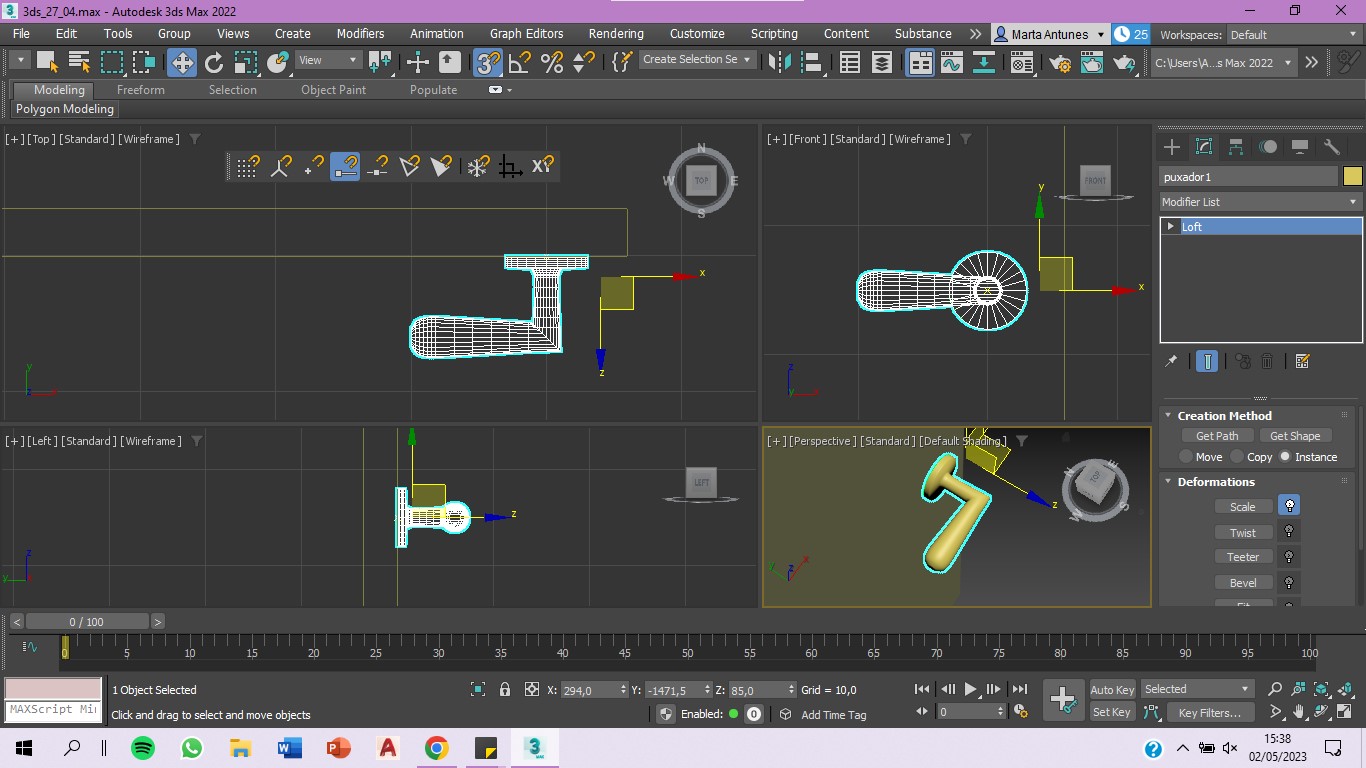Viewport: 1366px width, 768px height.
Task: Click the Configure Modifier Sets icon
Action: click(x=1303, y=362)
